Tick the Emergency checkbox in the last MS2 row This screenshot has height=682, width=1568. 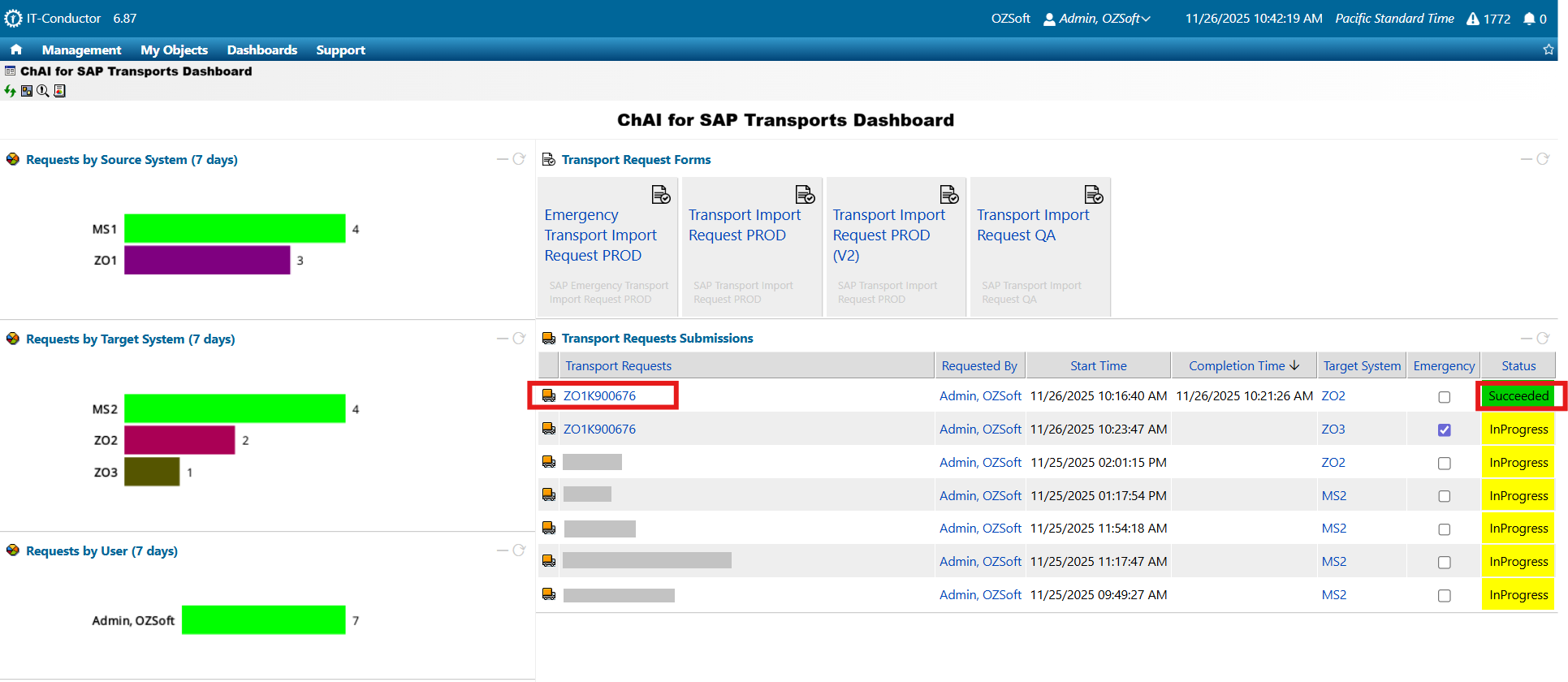(x=1444, y=596)
